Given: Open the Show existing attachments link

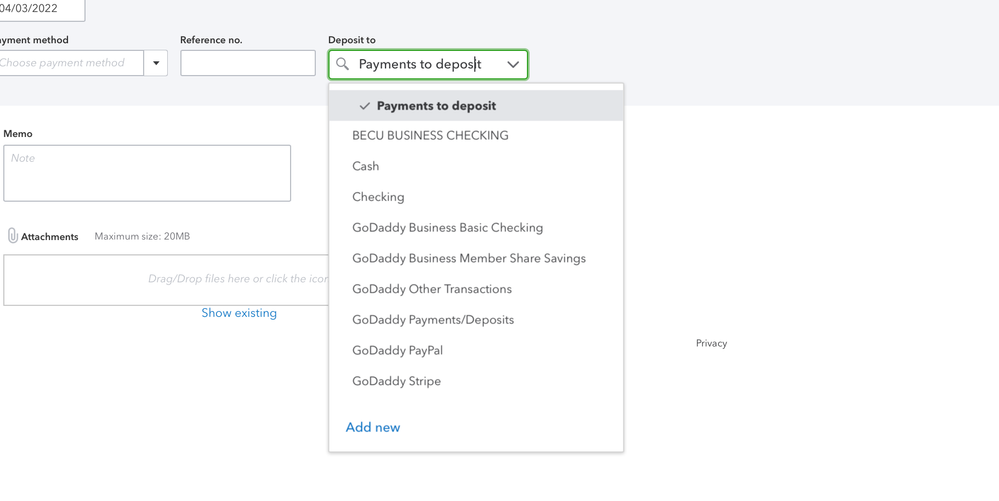Looking at the screenshot, I should point(239,313).
